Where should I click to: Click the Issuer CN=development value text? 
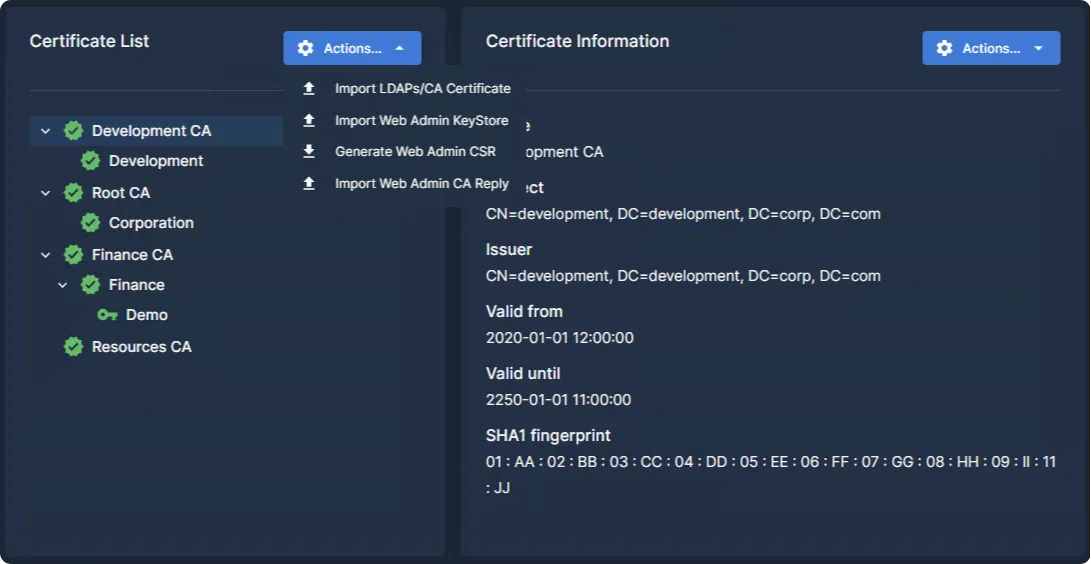683,276
